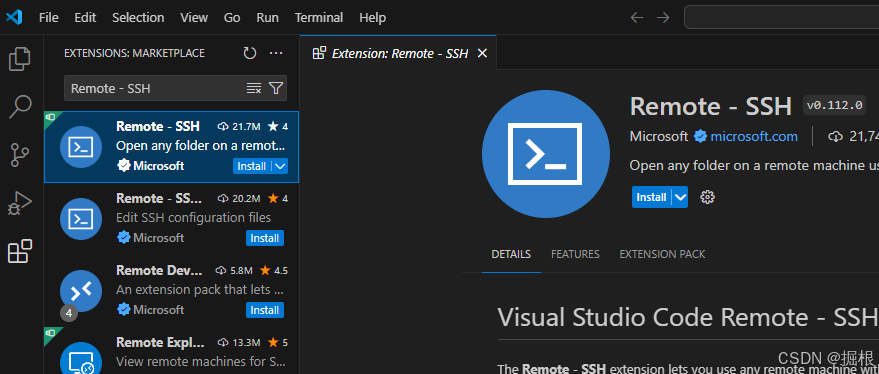Viewport: 879px width, 374px height.
Task: Click the large Remote - SSH logo
Action: [x=545, y=154]
